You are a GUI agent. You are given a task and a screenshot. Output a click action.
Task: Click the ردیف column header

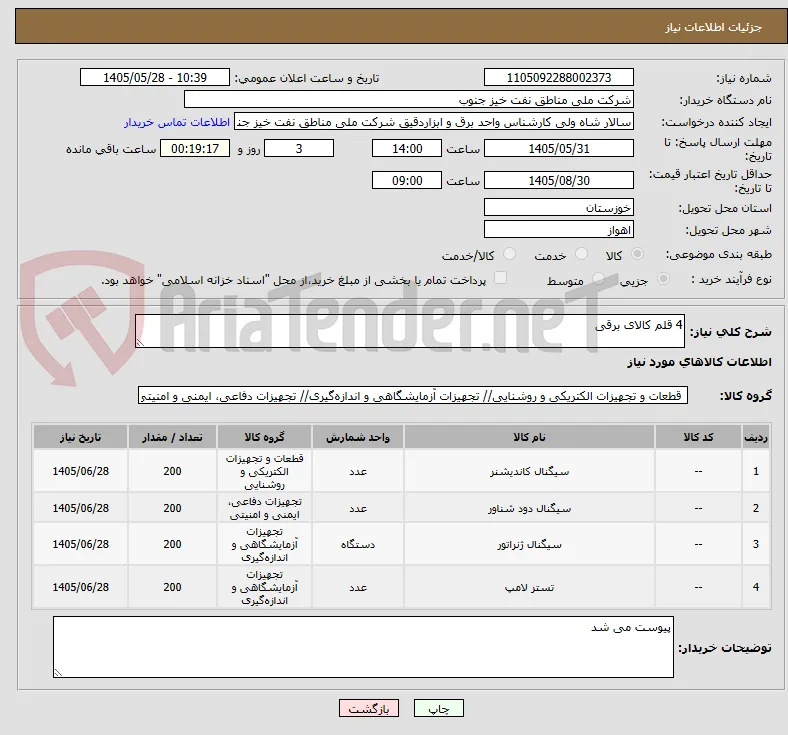pyautogui.click(x=755, y=437)
